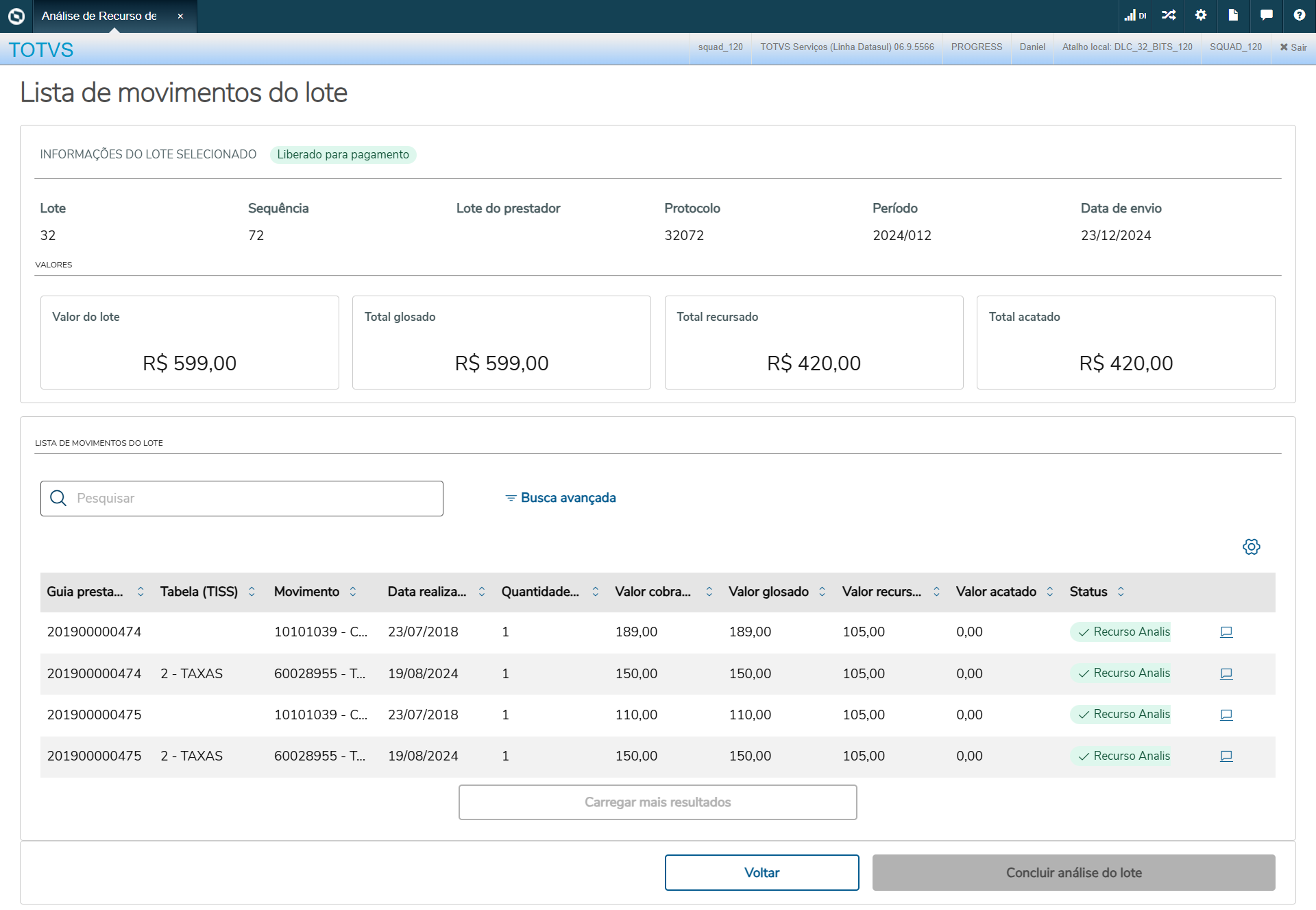Screen dimensions: 1316x910
Task: Close the Análise de Recurso tab
Action: tap(180, 16)
